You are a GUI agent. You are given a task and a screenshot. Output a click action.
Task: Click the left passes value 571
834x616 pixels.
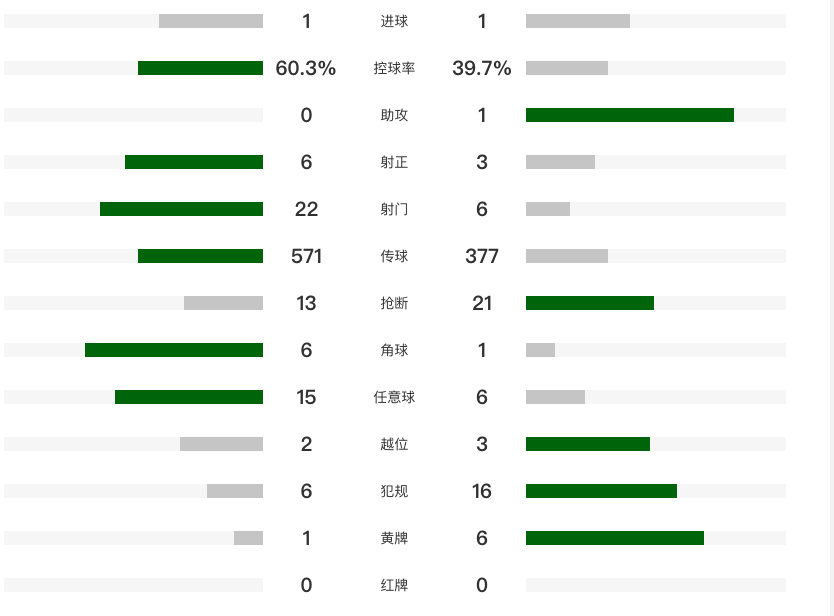[x=306, y=256]
